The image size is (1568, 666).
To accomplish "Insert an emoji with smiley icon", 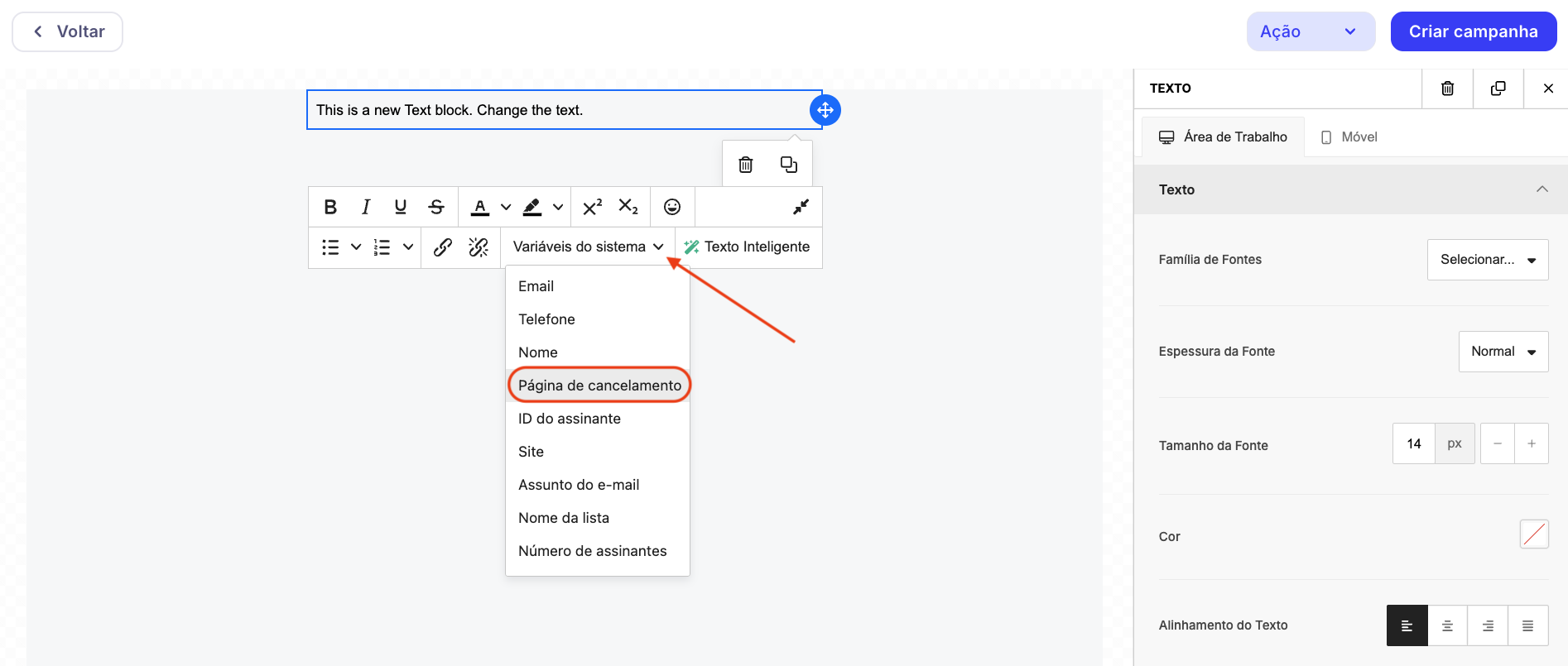I will [672, 207].
